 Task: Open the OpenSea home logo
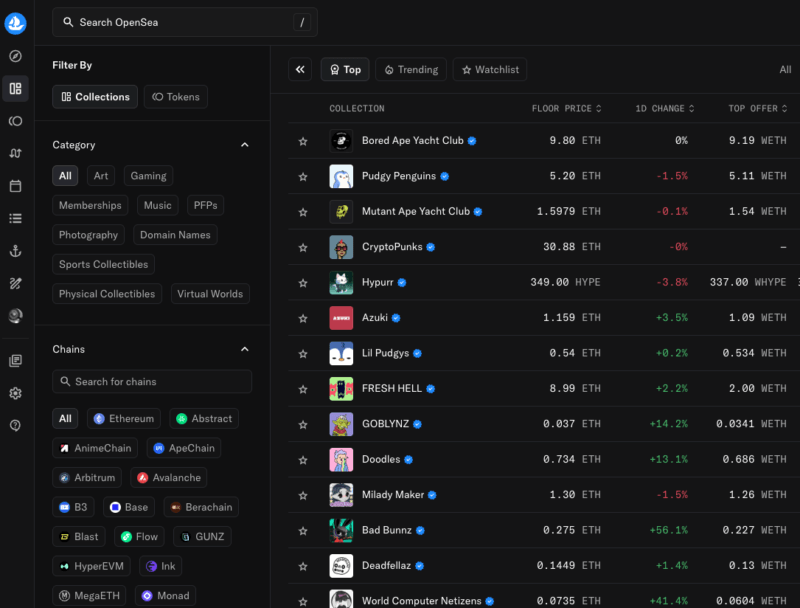(x=15, y=23)
